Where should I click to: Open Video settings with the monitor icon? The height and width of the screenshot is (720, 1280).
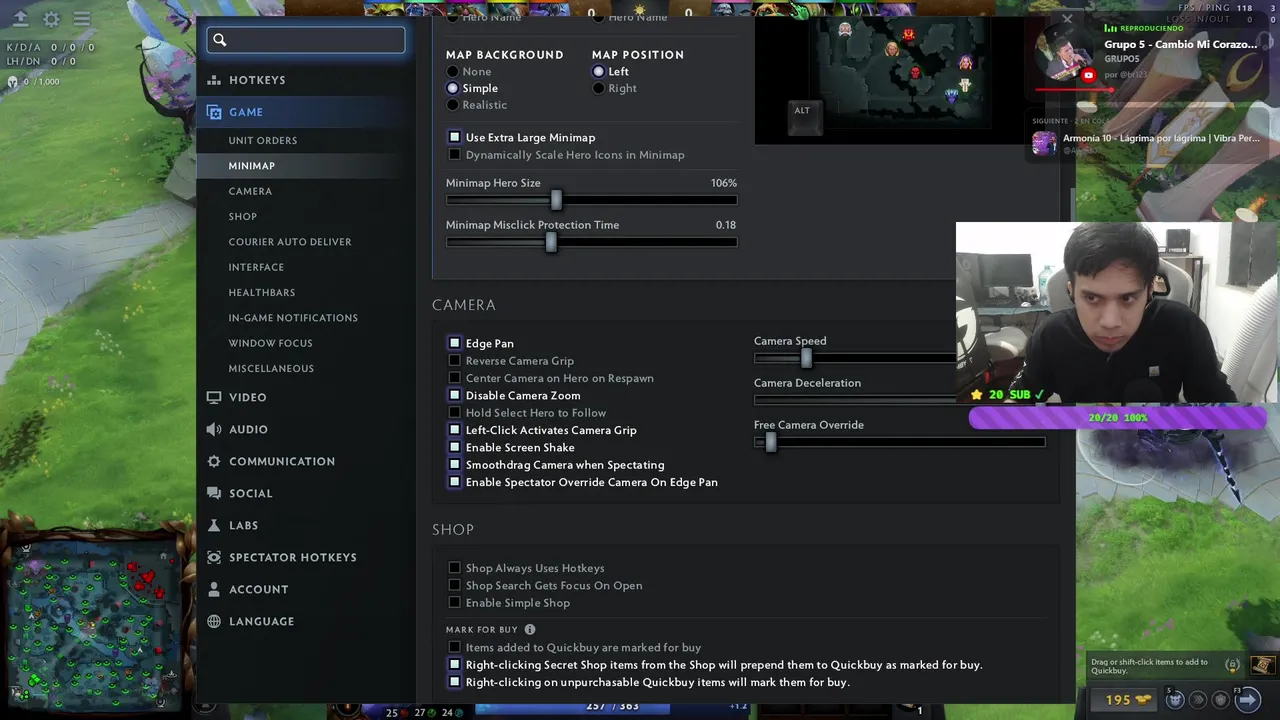213,397
